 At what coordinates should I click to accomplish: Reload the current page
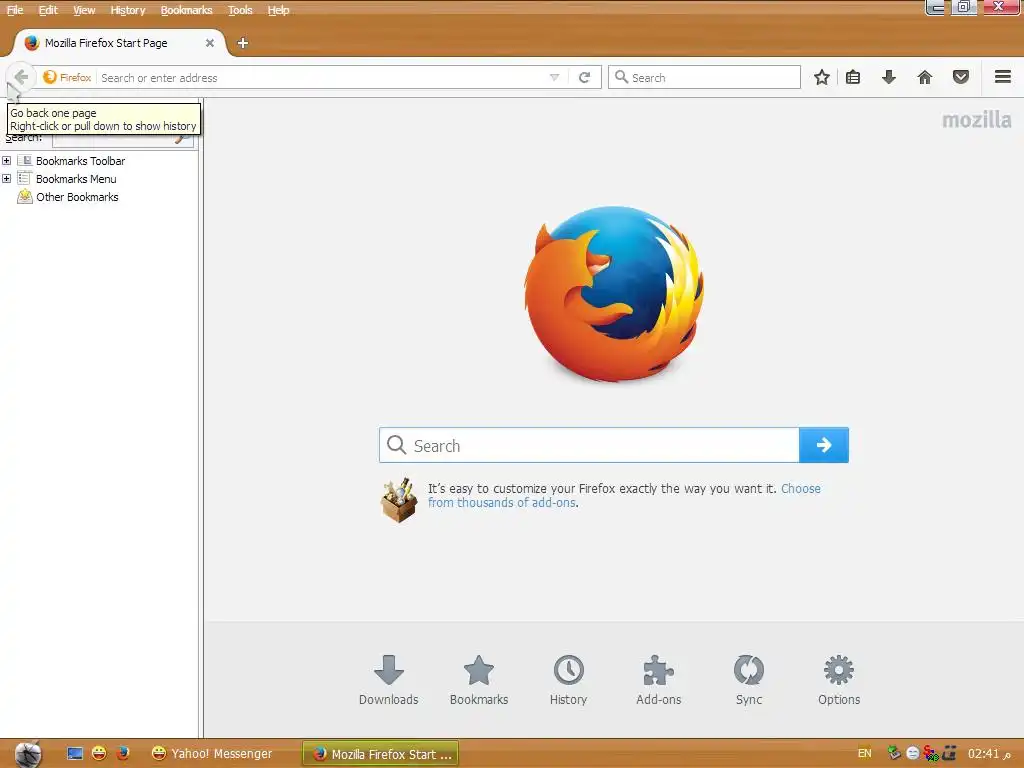click(584, 78)
